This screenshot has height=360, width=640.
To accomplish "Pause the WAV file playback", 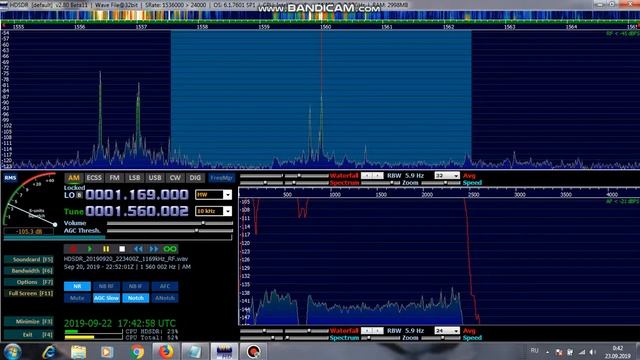I will [x=106, y=249].
